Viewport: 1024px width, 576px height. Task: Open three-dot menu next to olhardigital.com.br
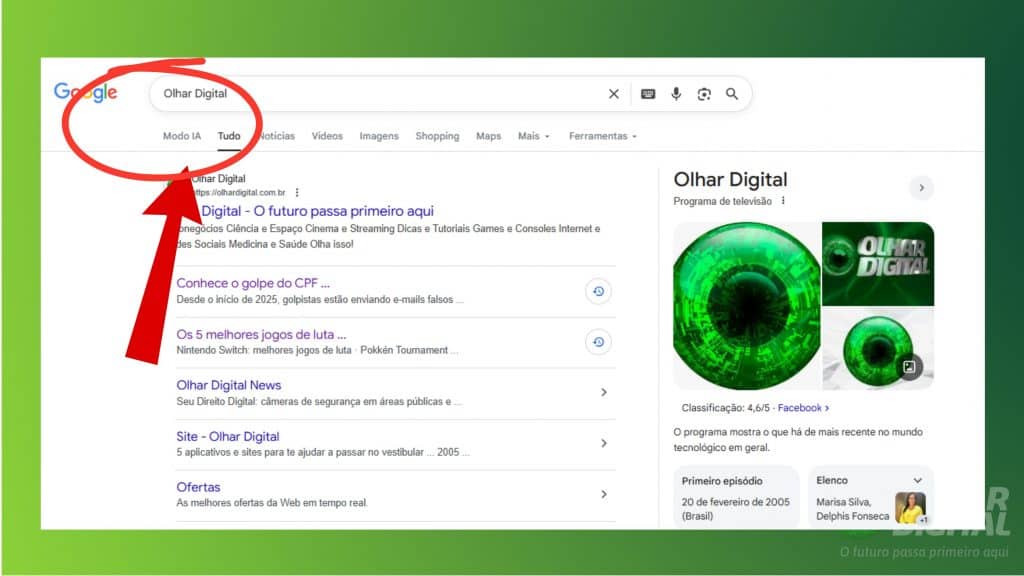tap(297, 192)
